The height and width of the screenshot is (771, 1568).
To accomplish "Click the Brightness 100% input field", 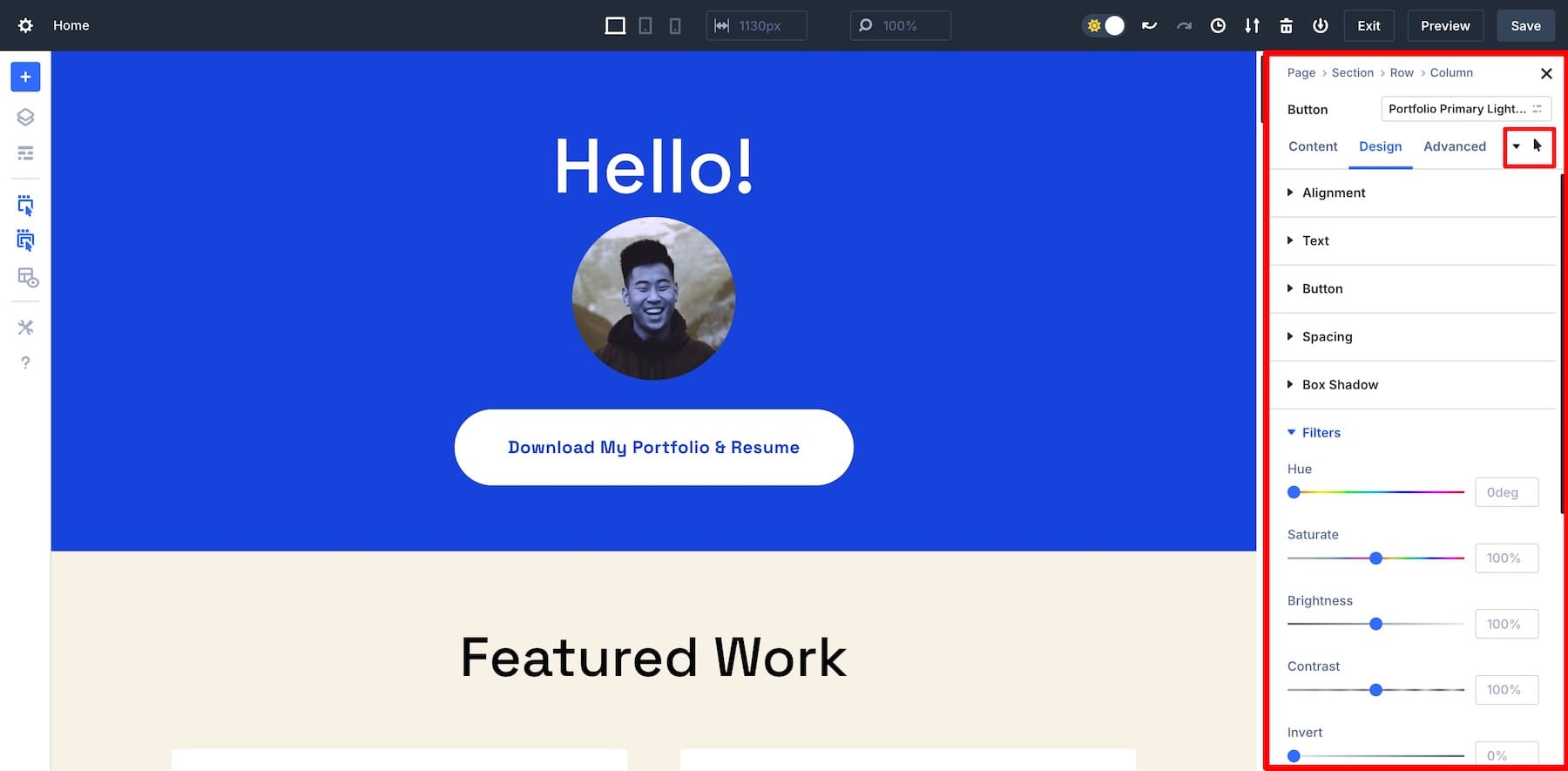I will click(x=1507, y=624).
